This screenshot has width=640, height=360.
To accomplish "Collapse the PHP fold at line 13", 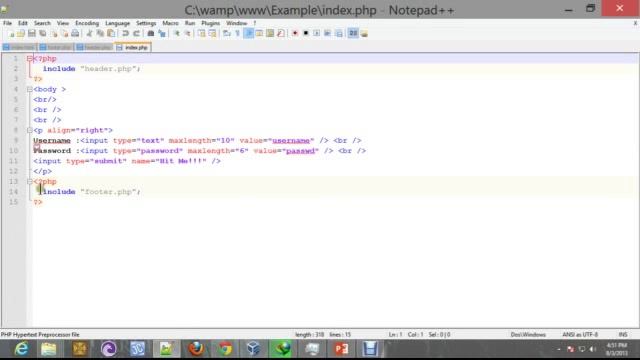I will pyautogui.click(x=29, y=182).
